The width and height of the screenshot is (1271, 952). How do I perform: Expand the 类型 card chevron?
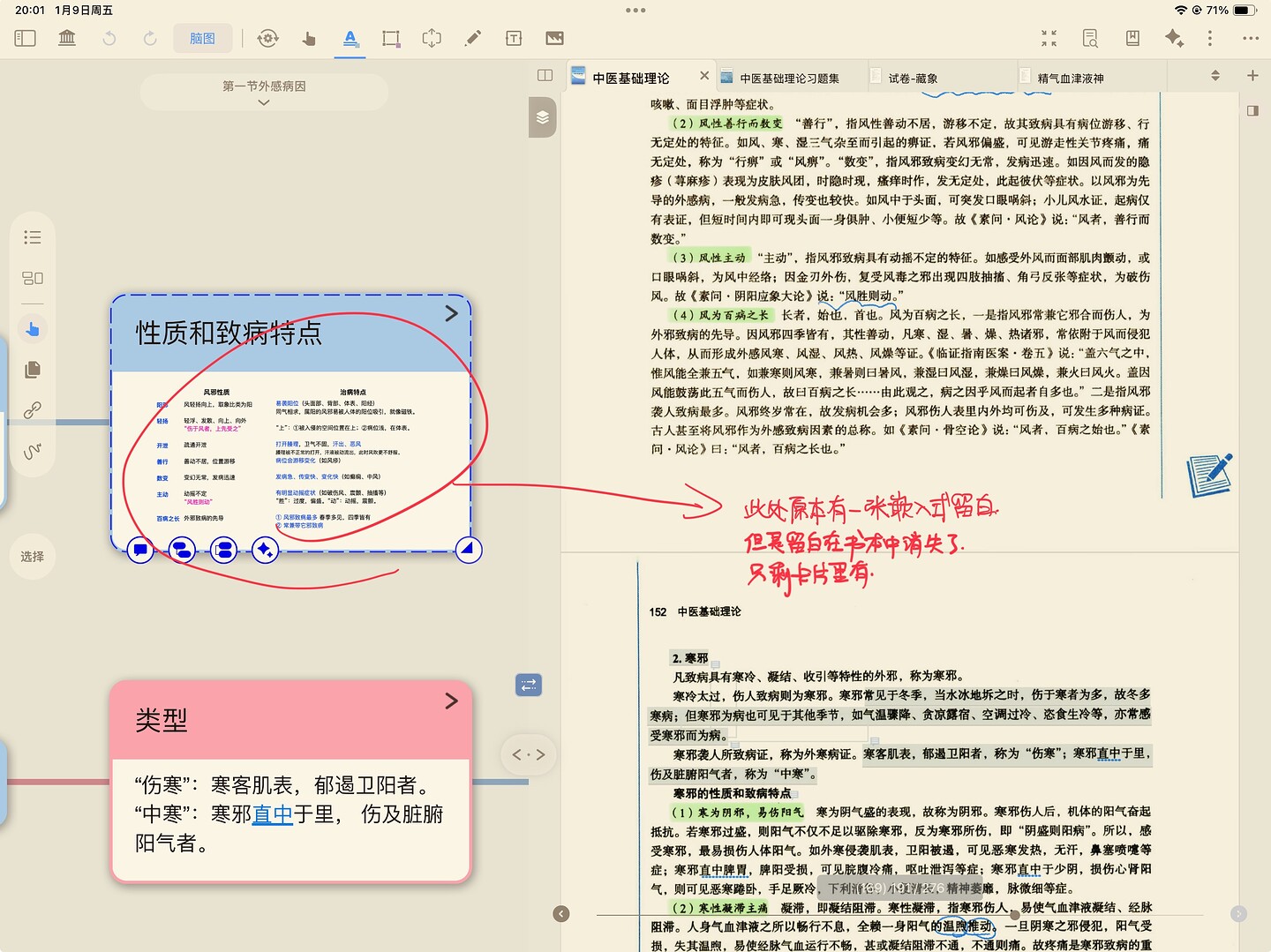451,701
